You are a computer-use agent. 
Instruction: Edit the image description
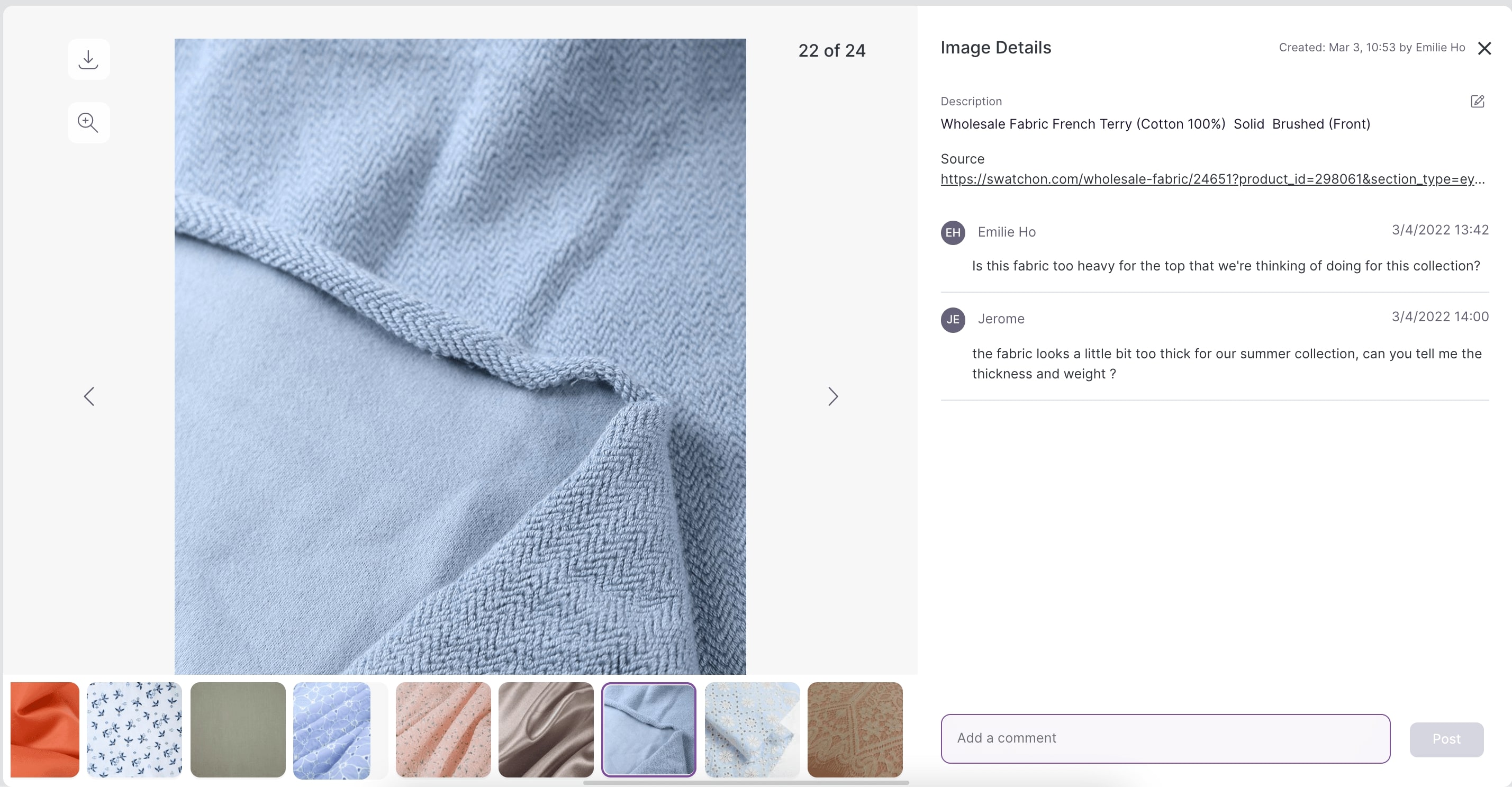pos(1478,102)
